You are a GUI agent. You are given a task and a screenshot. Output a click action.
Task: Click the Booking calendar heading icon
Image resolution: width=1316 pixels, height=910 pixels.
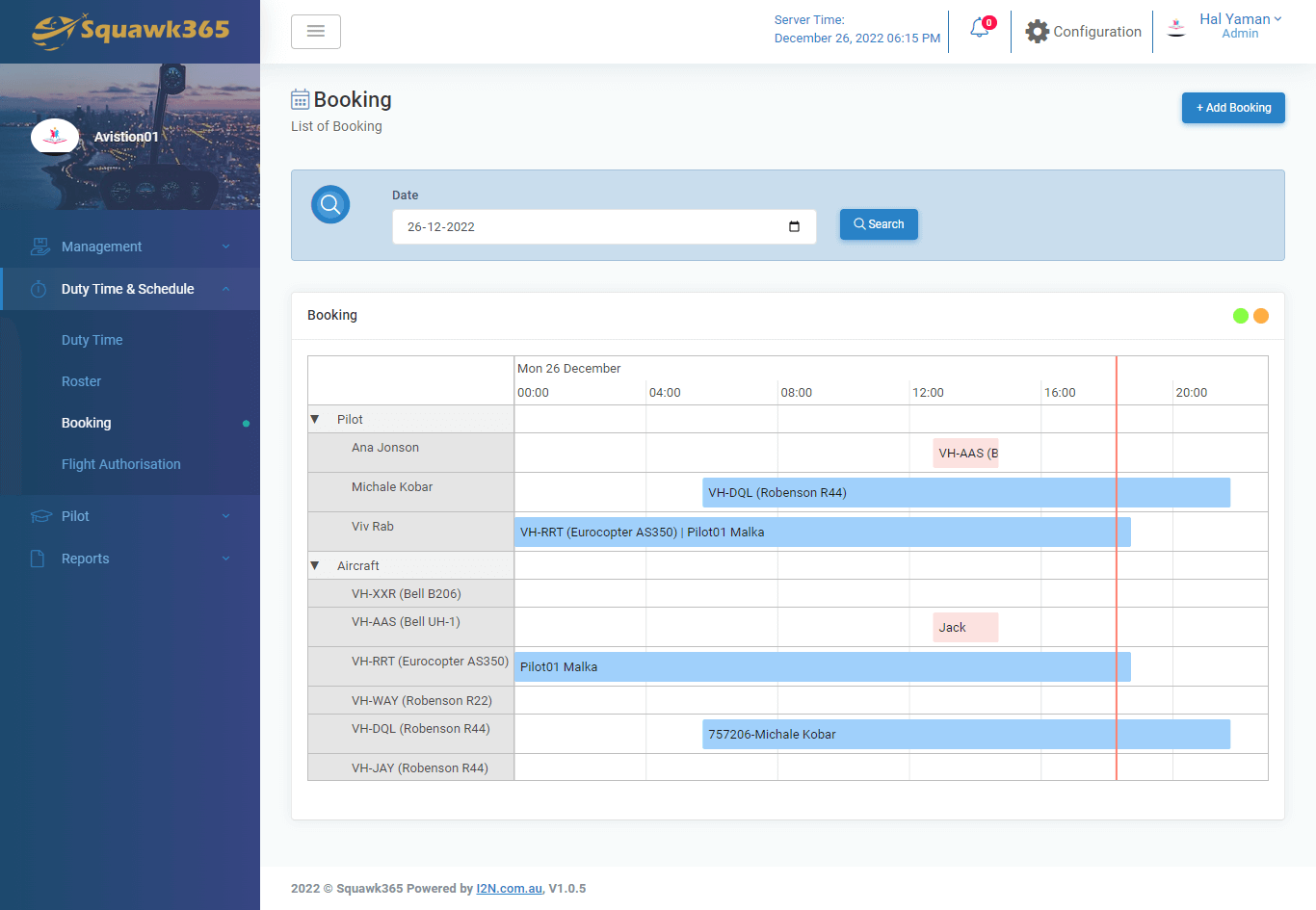pyautogui.click(x=301, y=100)
